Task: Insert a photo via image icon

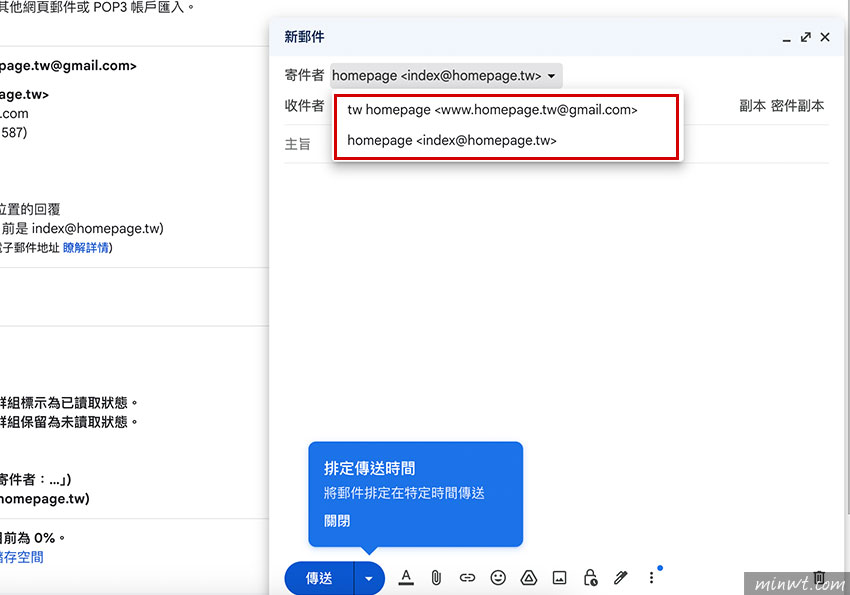Action: point(559,578)
